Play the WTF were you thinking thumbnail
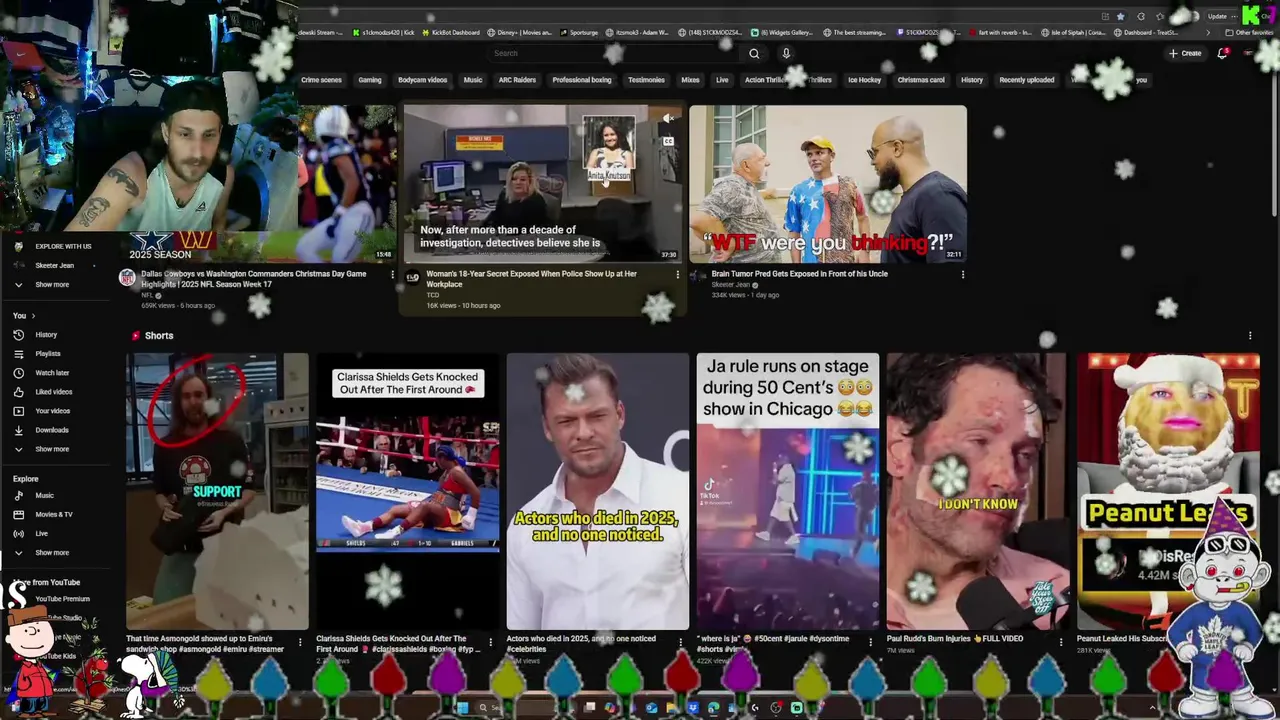 [x=828, y=183]
